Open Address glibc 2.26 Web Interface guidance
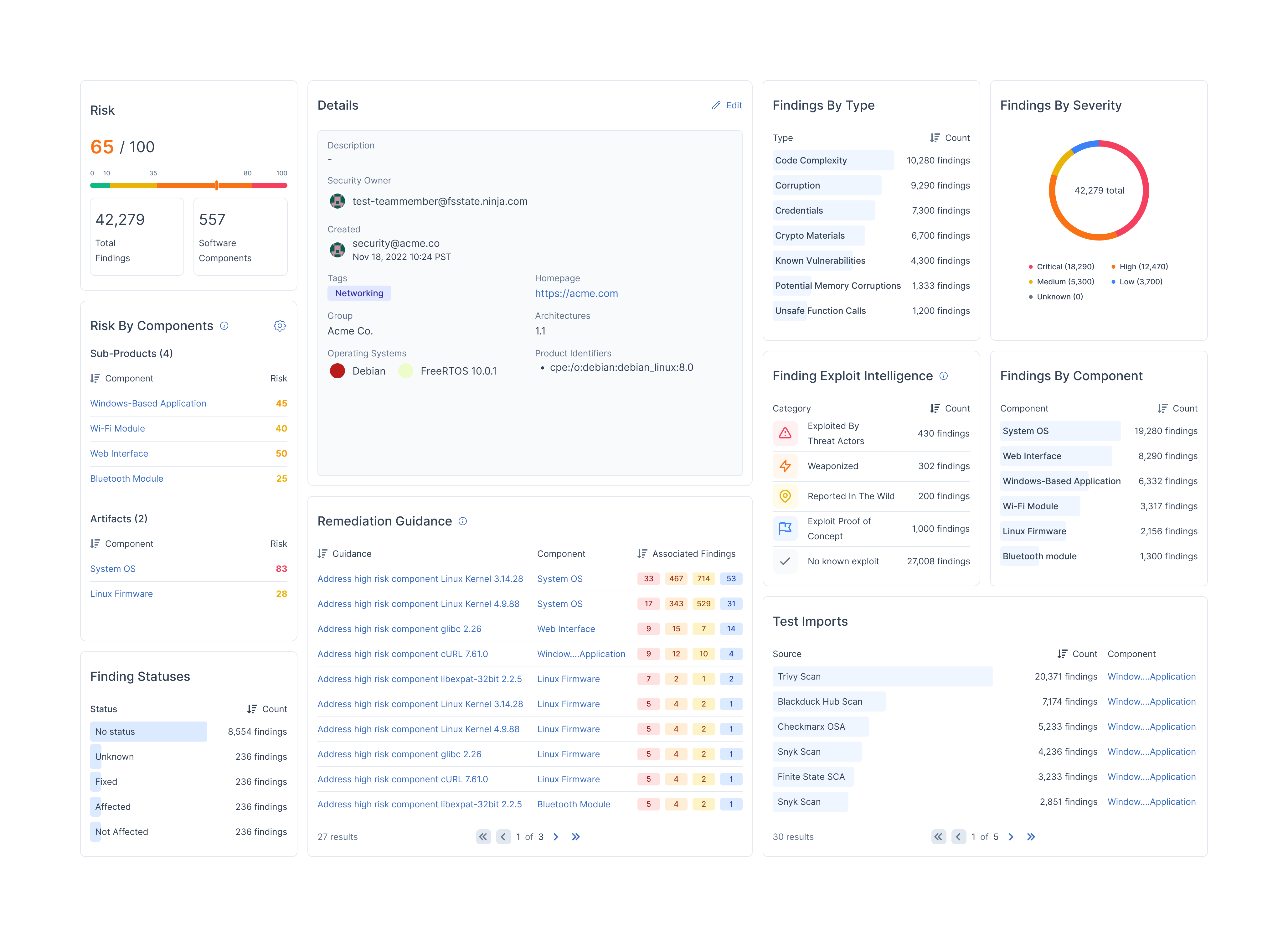The height and width of the screenshot is (937, 1288). point(399,629)
